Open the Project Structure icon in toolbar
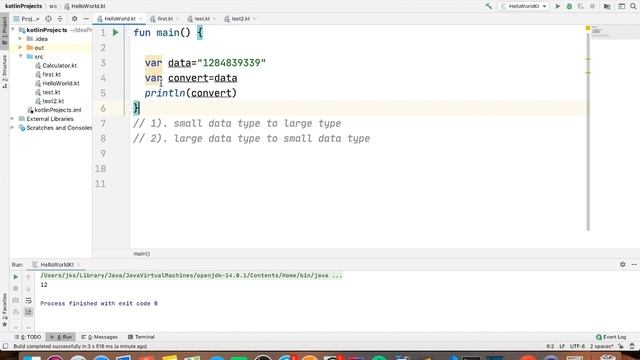The width and height of the screenshot is (640, 360). 607,6
